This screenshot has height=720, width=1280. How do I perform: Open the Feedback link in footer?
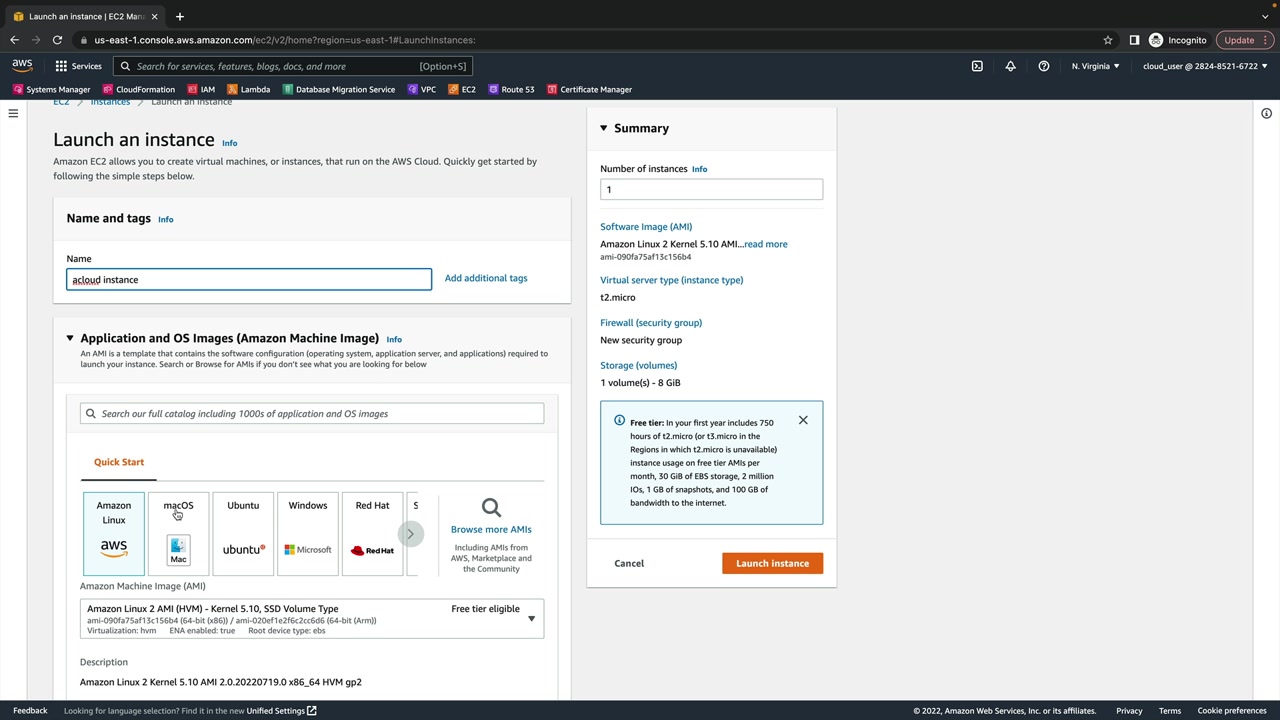click(30, 711)
